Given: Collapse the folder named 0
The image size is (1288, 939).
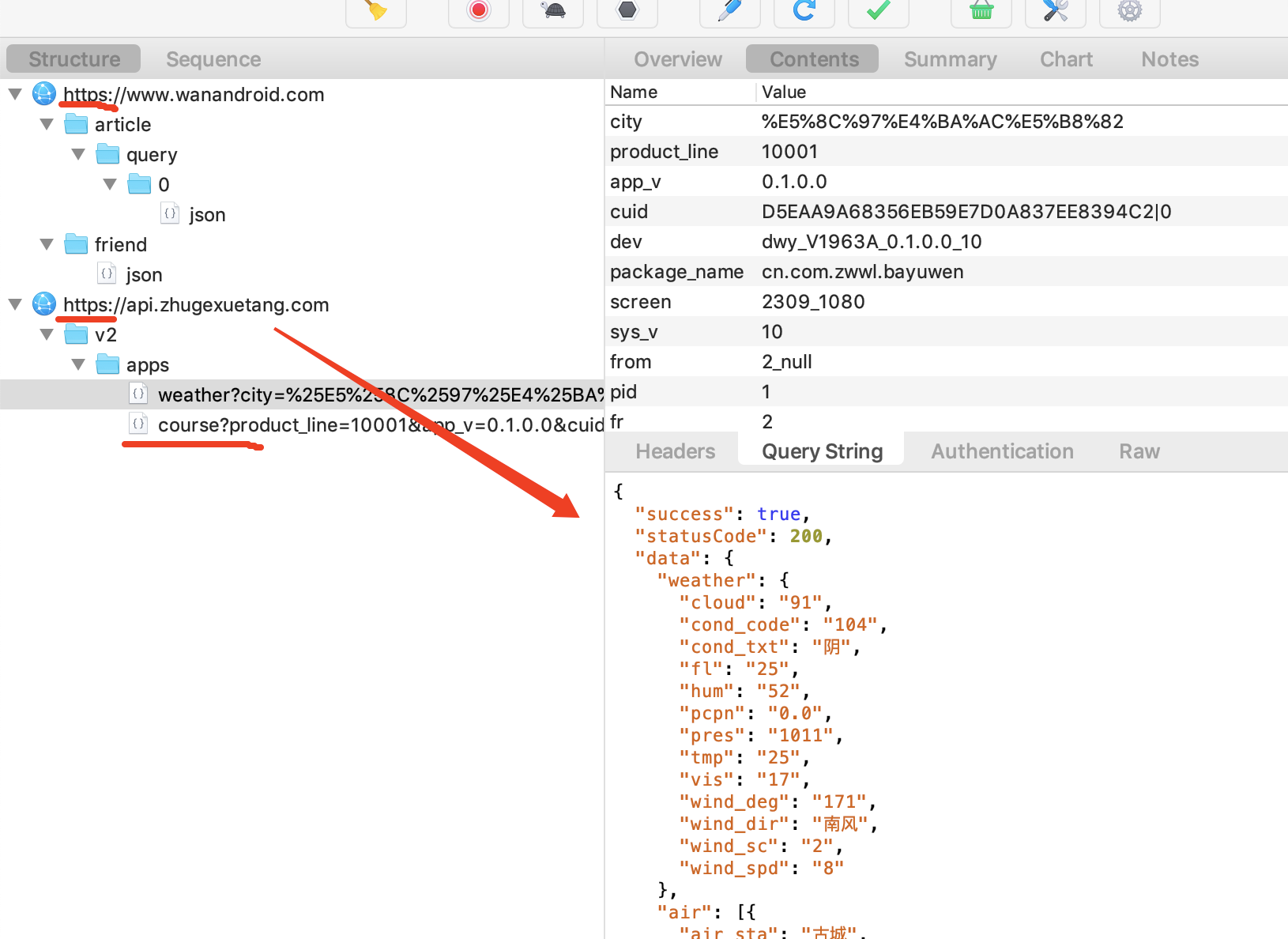Looking at the screenshot, I should click(110, 184).
